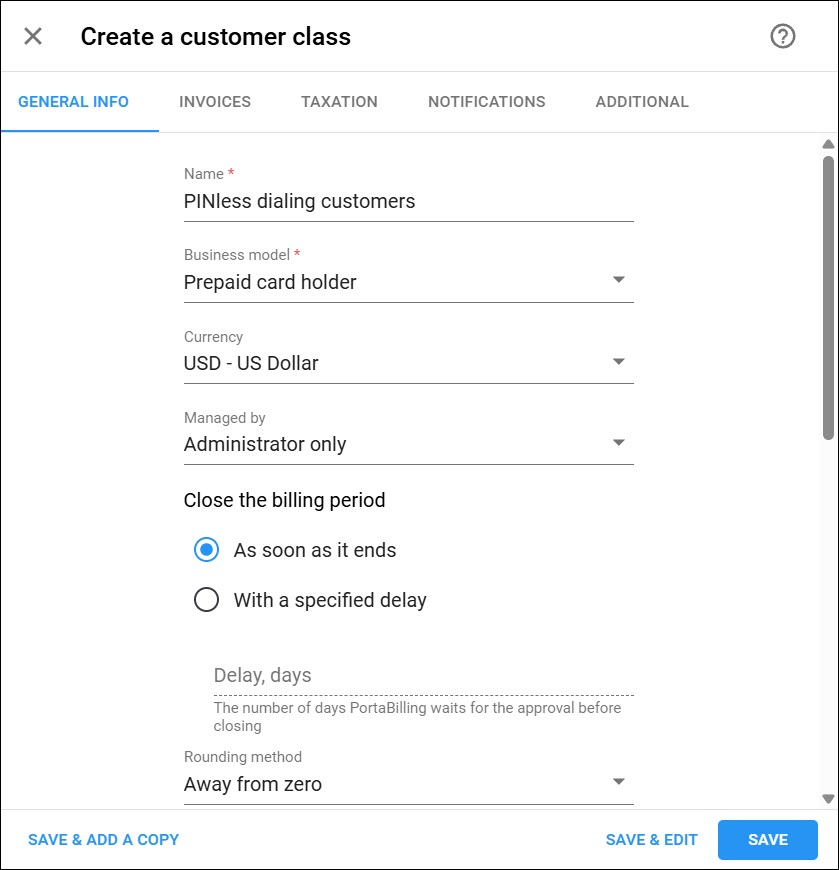The height and width of the screenshot is (870, 839).
Task: Click the scrollbar up arrow
Action: (828, 144)
